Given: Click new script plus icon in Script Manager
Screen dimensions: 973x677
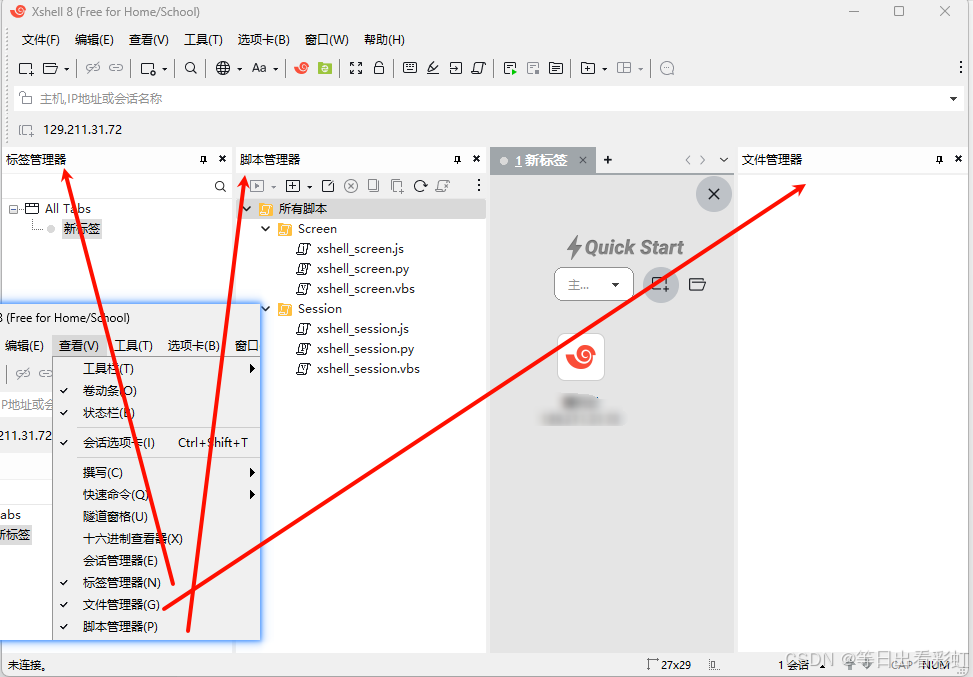Looking at the screenshot, I should click(x=293, y=186).
